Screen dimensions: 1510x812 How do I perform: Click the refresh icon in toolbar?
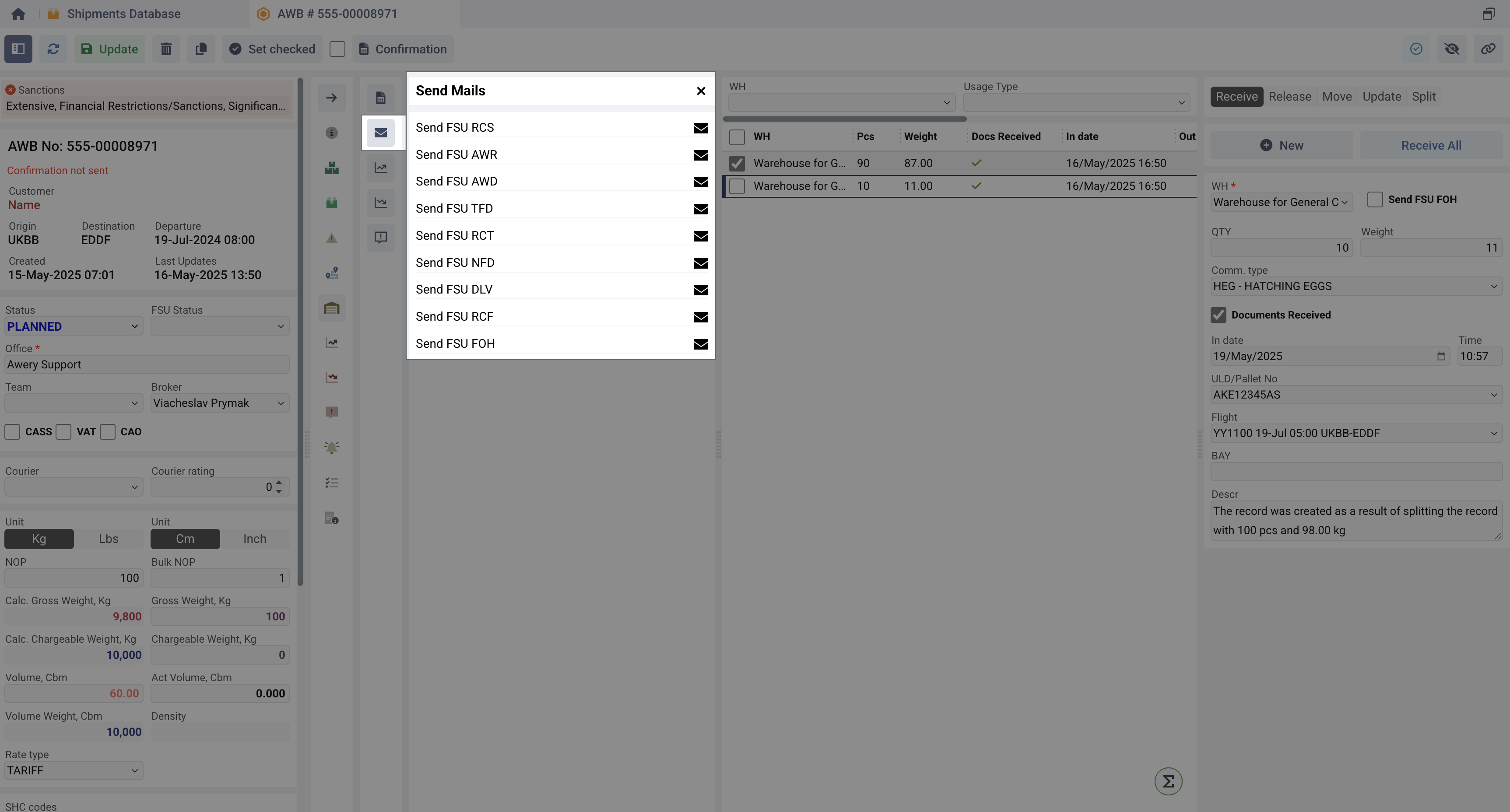(53, 49)
